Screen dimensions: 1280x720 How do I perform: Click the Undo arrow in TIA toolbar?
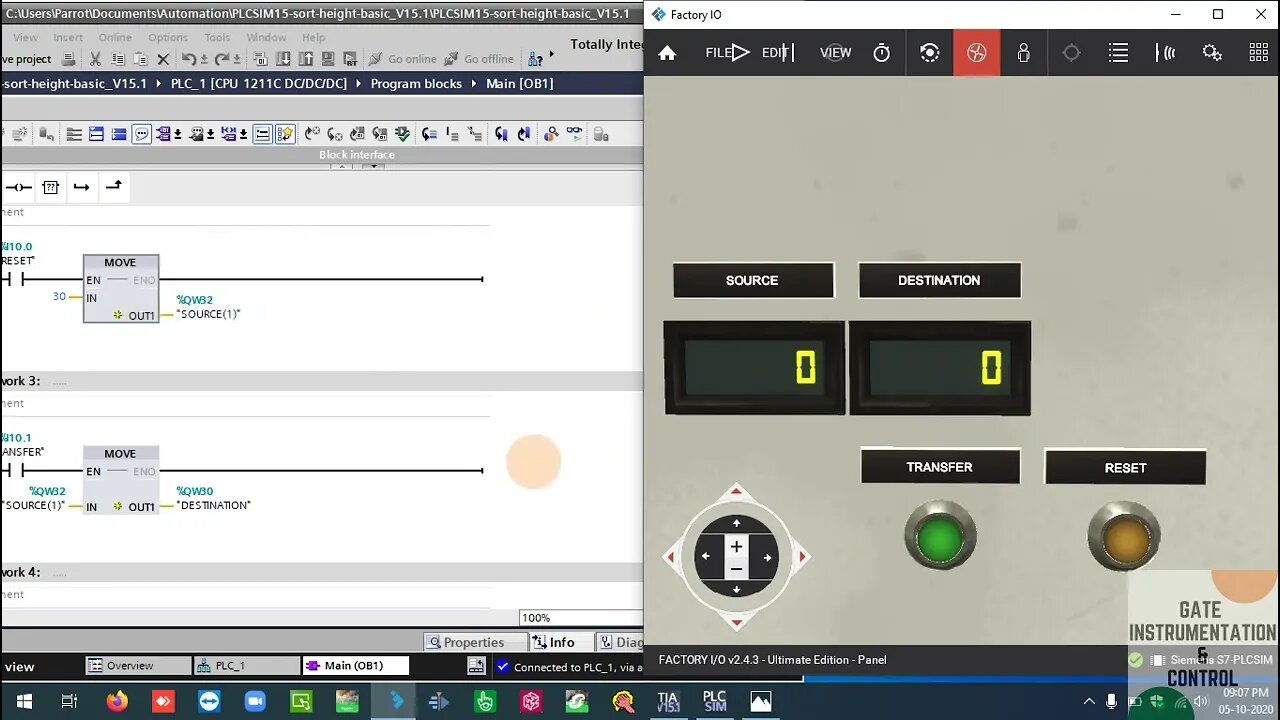tap(189, 59)
